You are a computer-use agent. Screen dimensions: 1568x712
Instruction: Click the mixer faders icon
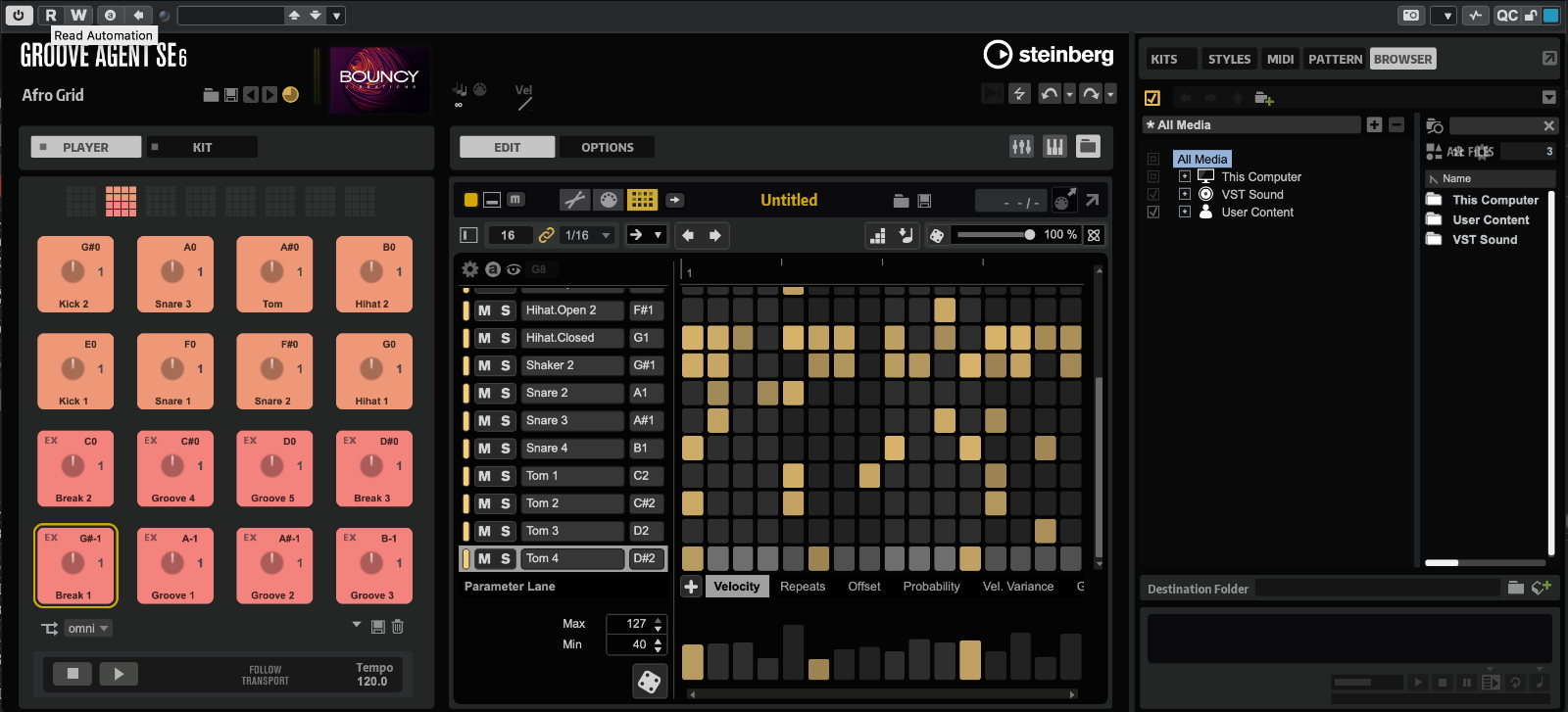1021,147
